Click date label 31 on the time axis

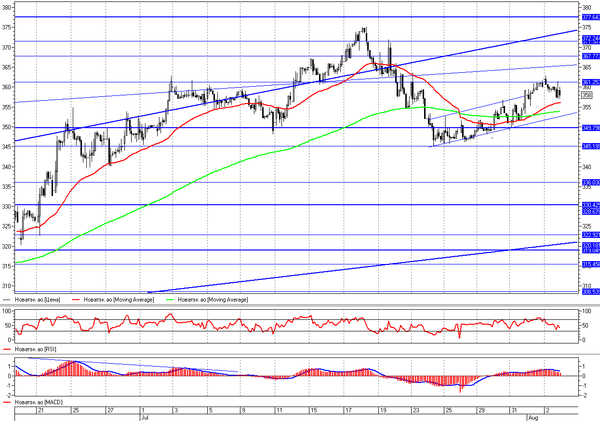coord(514,410)
